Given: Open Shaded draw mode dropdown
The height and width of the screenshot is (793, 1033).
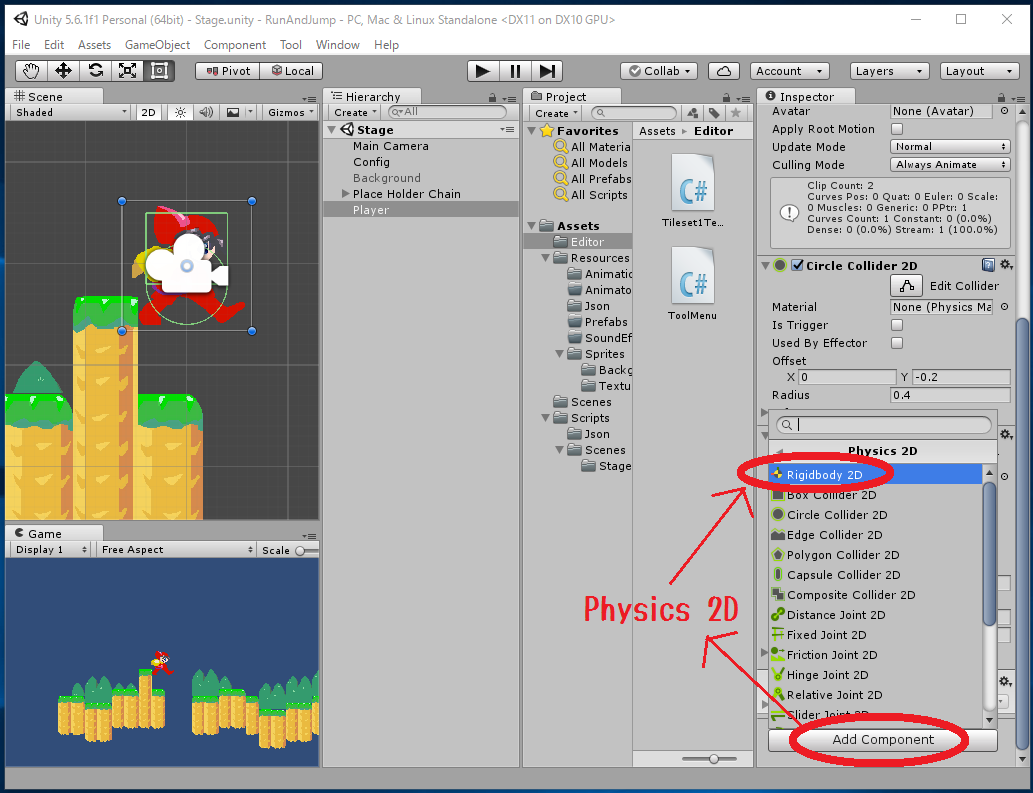Looking at the screenshot, I should click(70, 112).
